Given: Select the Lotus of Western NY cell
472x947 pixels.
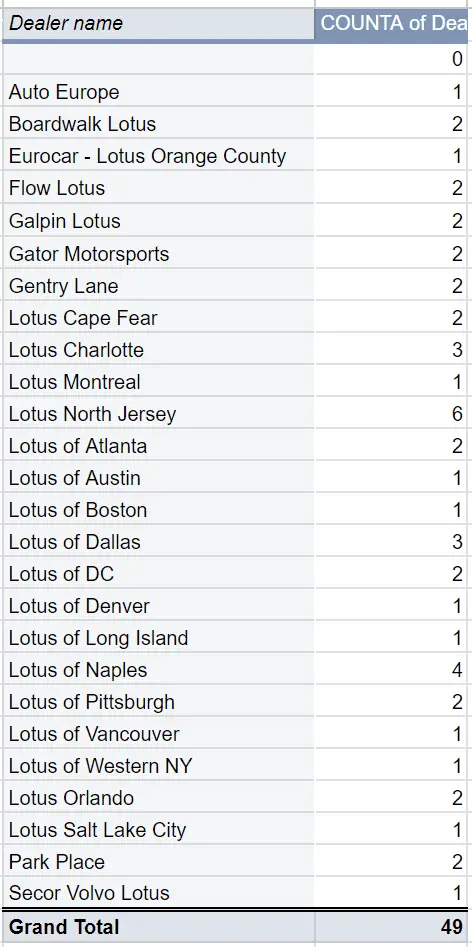Looking at the screenshot, I should click(158, 766).
